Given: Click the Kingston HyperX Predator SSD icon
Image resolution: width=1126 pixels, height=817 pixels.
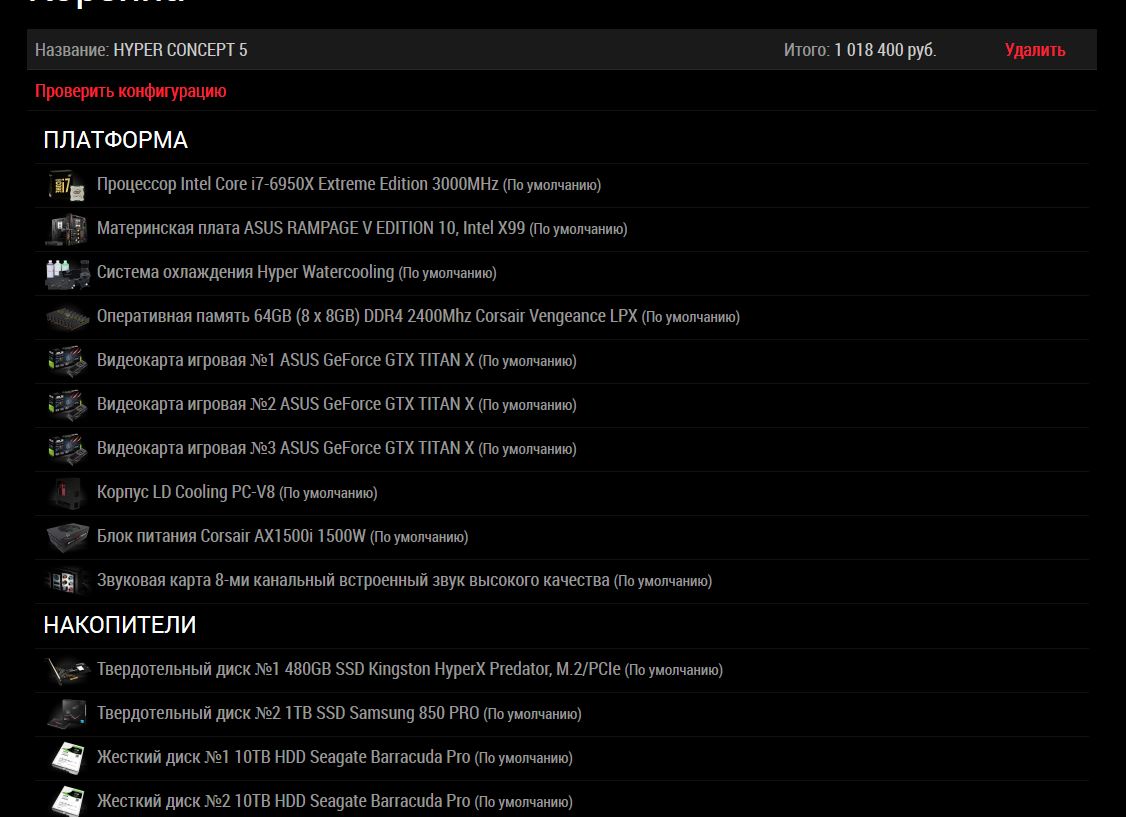Looking at the screenshot, I should click(68, 670).
